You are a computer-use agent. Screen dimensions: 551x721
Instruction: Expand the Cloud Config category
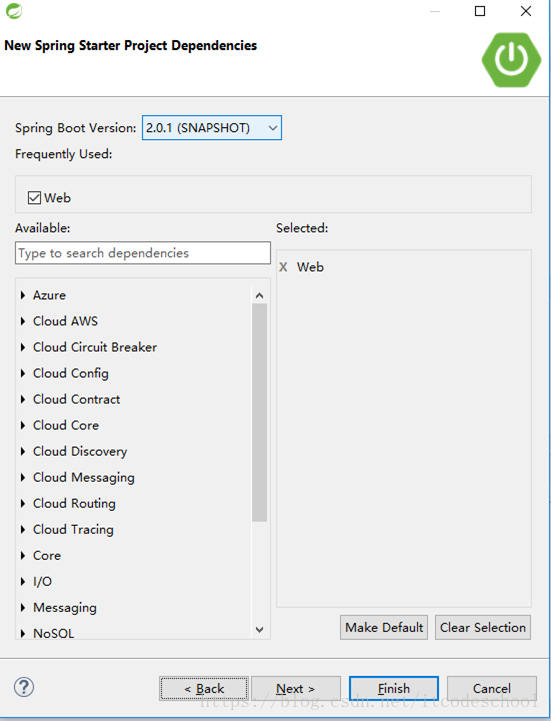pyautogui.click(x=23, y=373)
